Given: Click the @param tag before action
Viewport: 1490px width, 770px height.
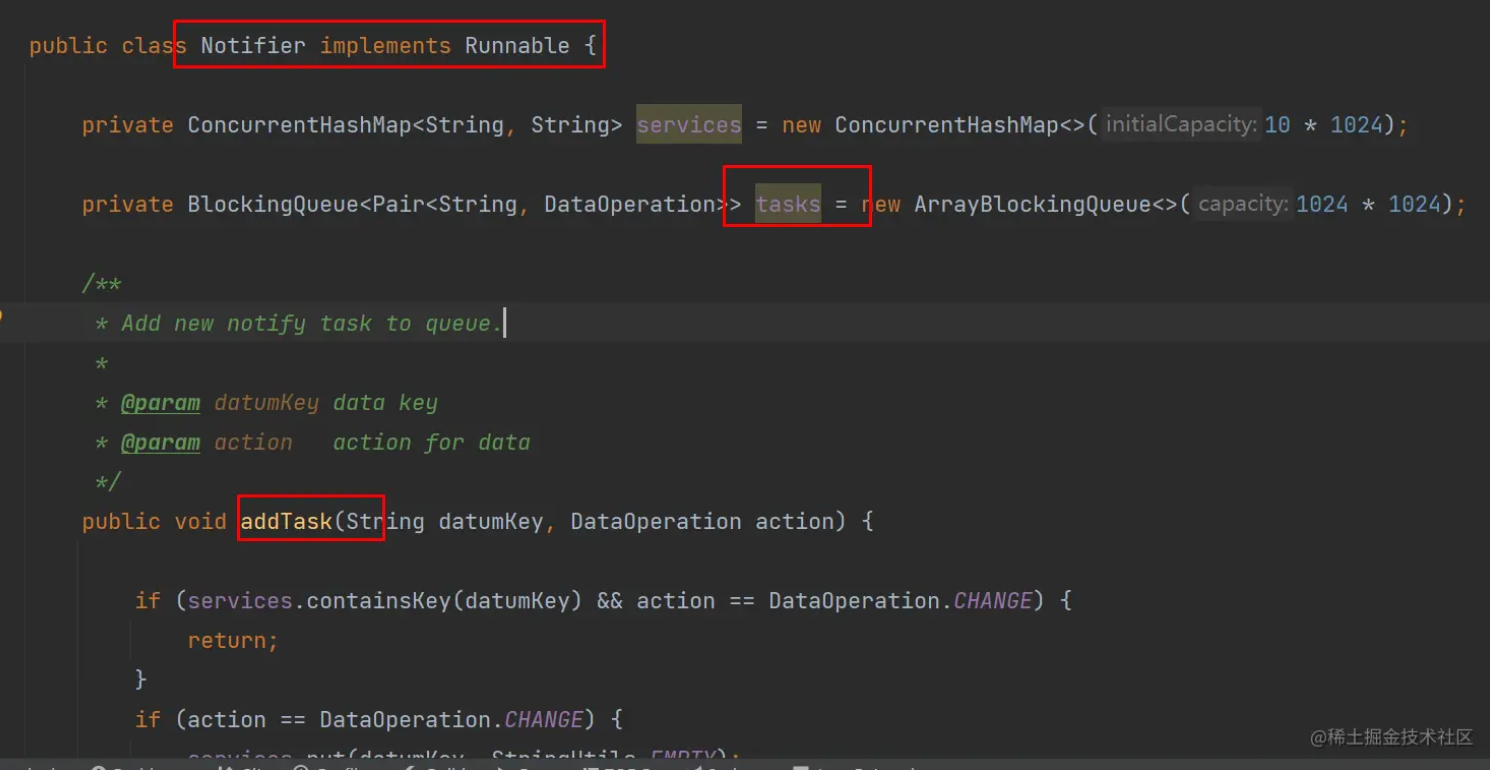Looking at the screenshot, I should 160,442.
